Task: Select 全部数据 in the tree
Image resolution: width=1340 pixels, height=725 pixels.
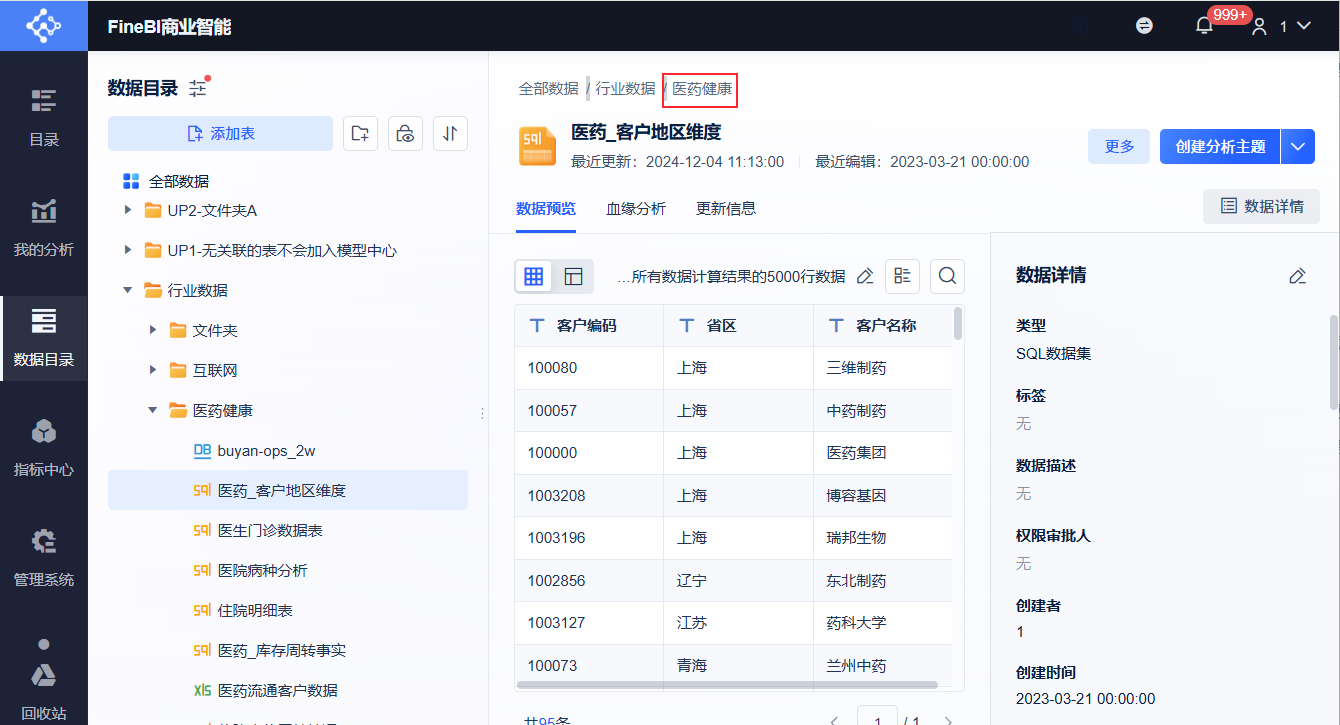Action: coord(179,181)
